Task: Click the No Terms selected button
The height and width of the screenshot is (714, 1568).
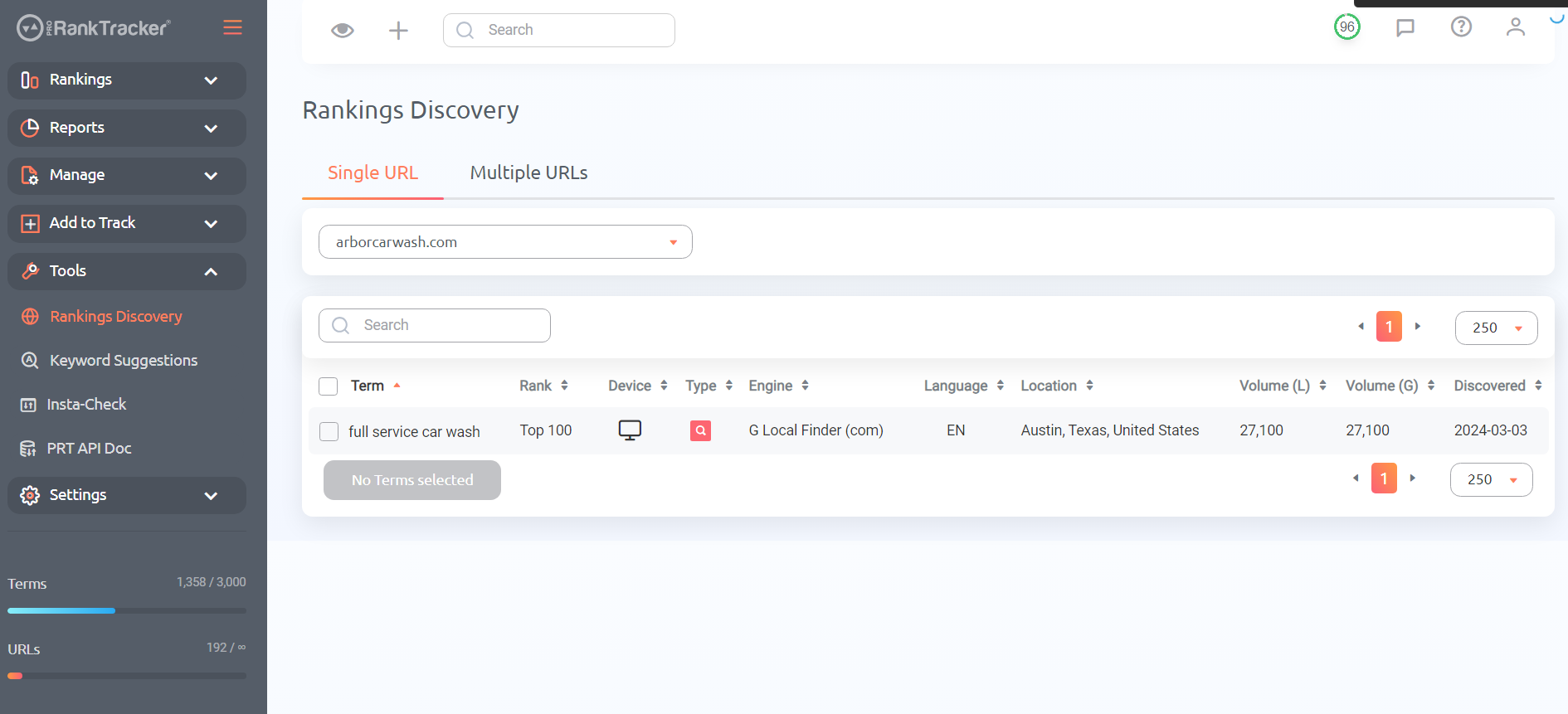Action: point(412,480)
